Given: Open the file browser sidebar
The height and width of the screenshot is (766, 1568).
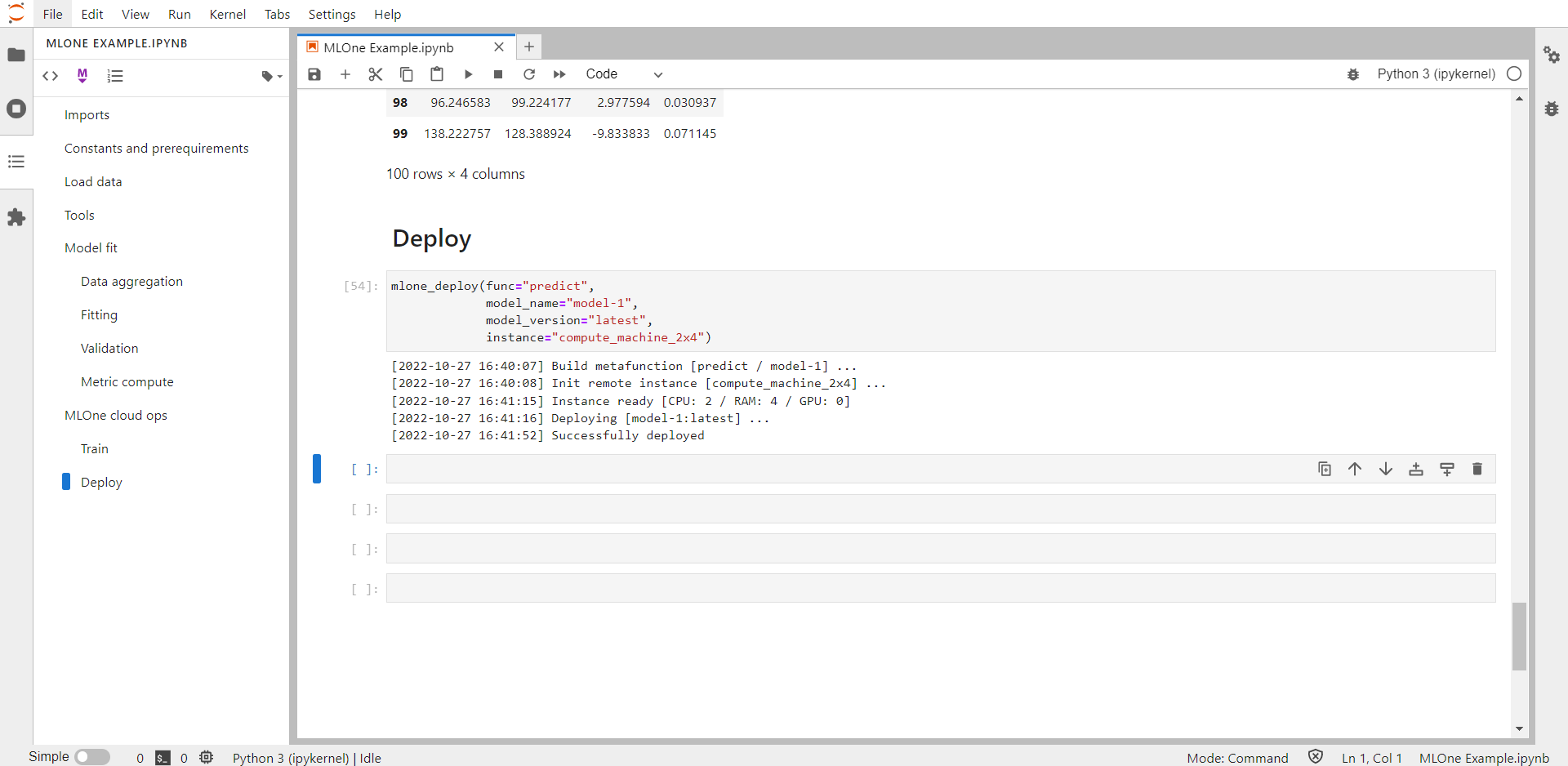Looking at the screenshot, I should tap(16, 55).
